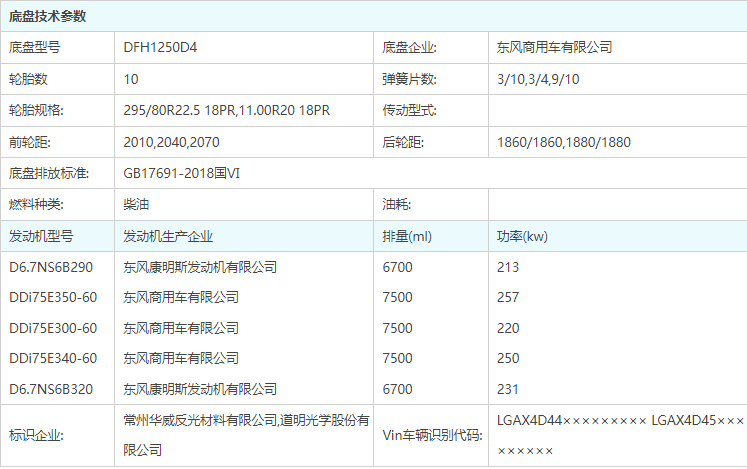747x469 pixels.
Task: Select front track value 2010,2040,2070
Action: click(x=172, y=142)
